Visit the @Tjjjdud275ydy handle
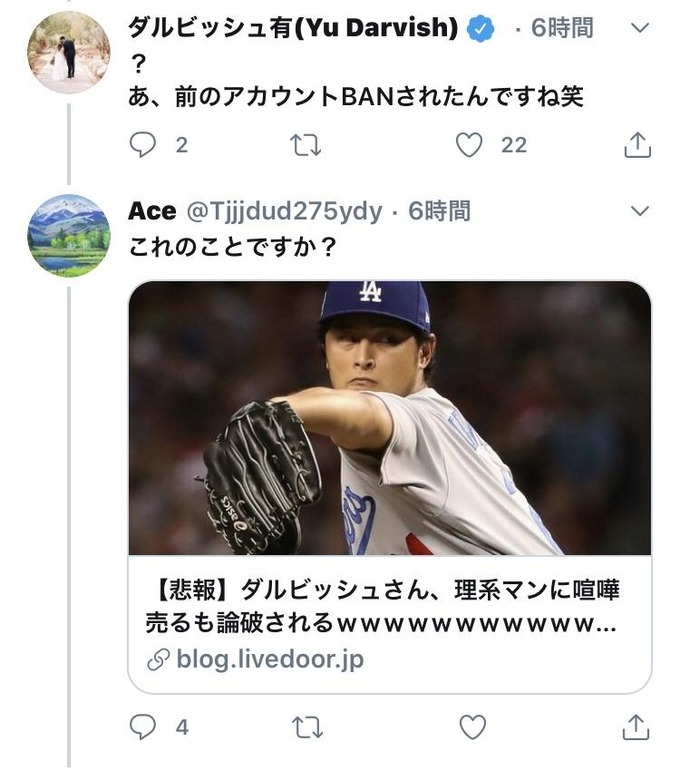This screenshot has width=680, height=771. coord(284,211)
